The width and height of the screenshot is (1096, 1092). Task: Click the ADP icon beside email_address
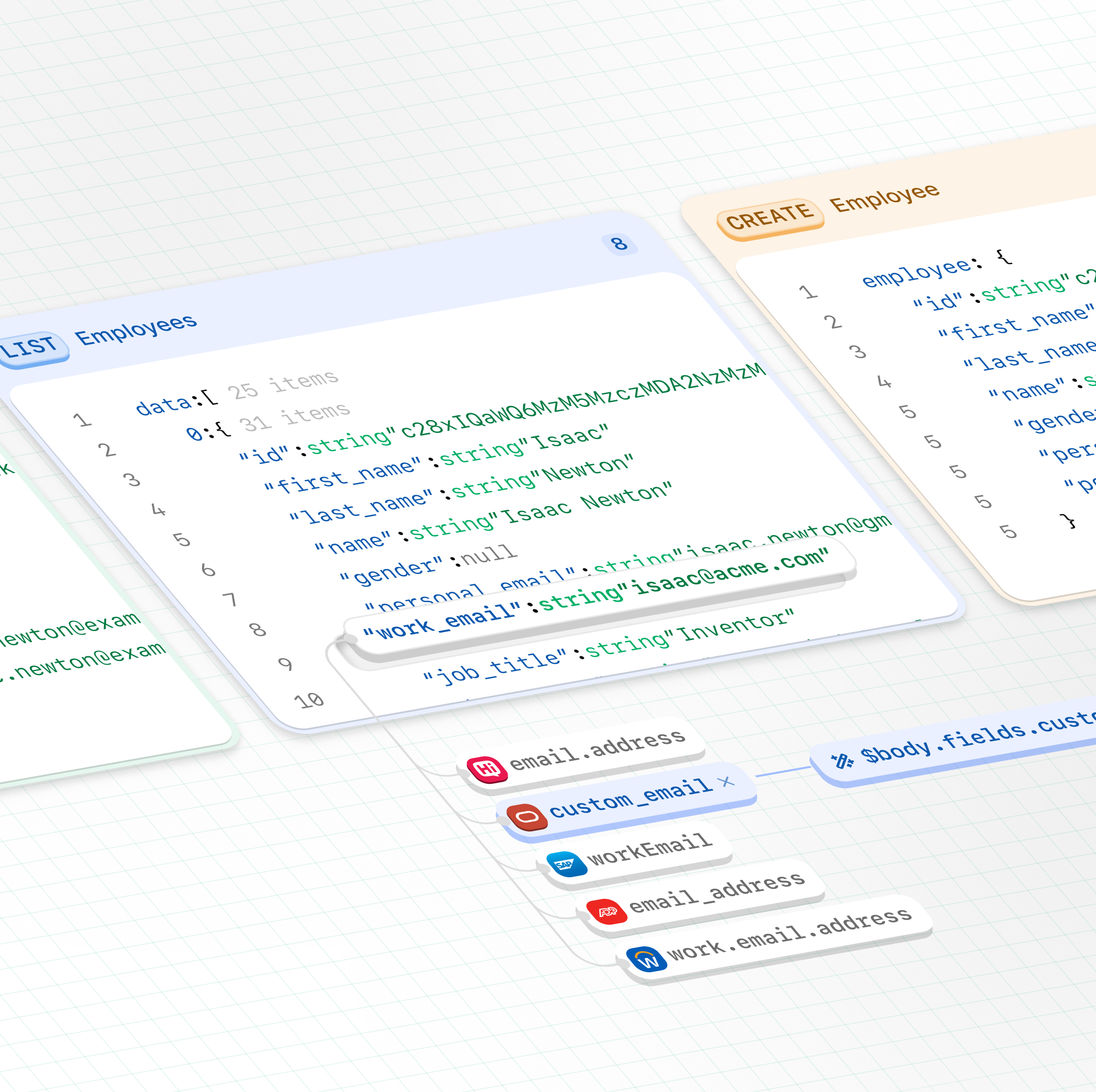606,911
